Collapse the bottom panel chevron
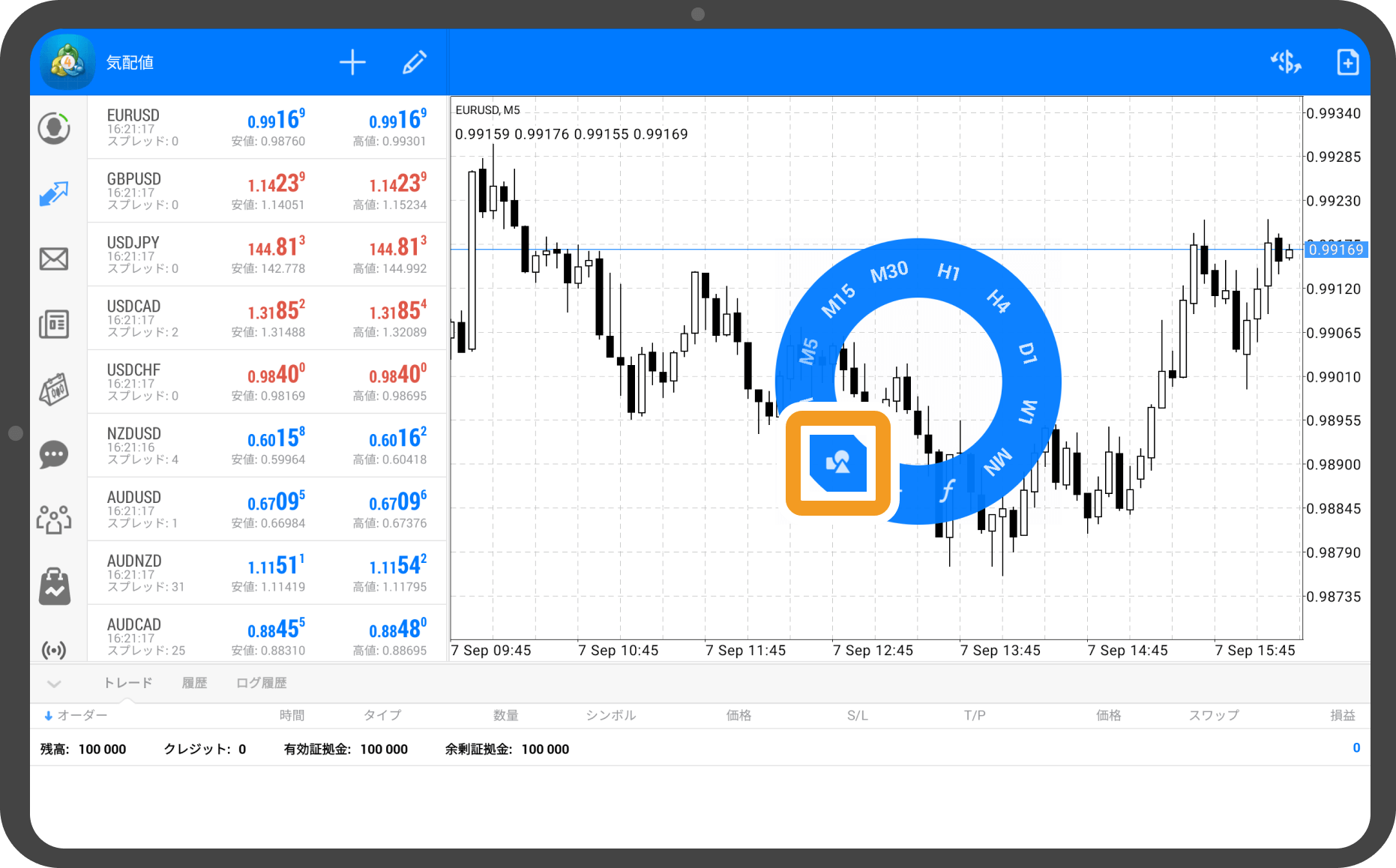The height and width of the screenshot is (868, 1396). click(x=54, y=683)
